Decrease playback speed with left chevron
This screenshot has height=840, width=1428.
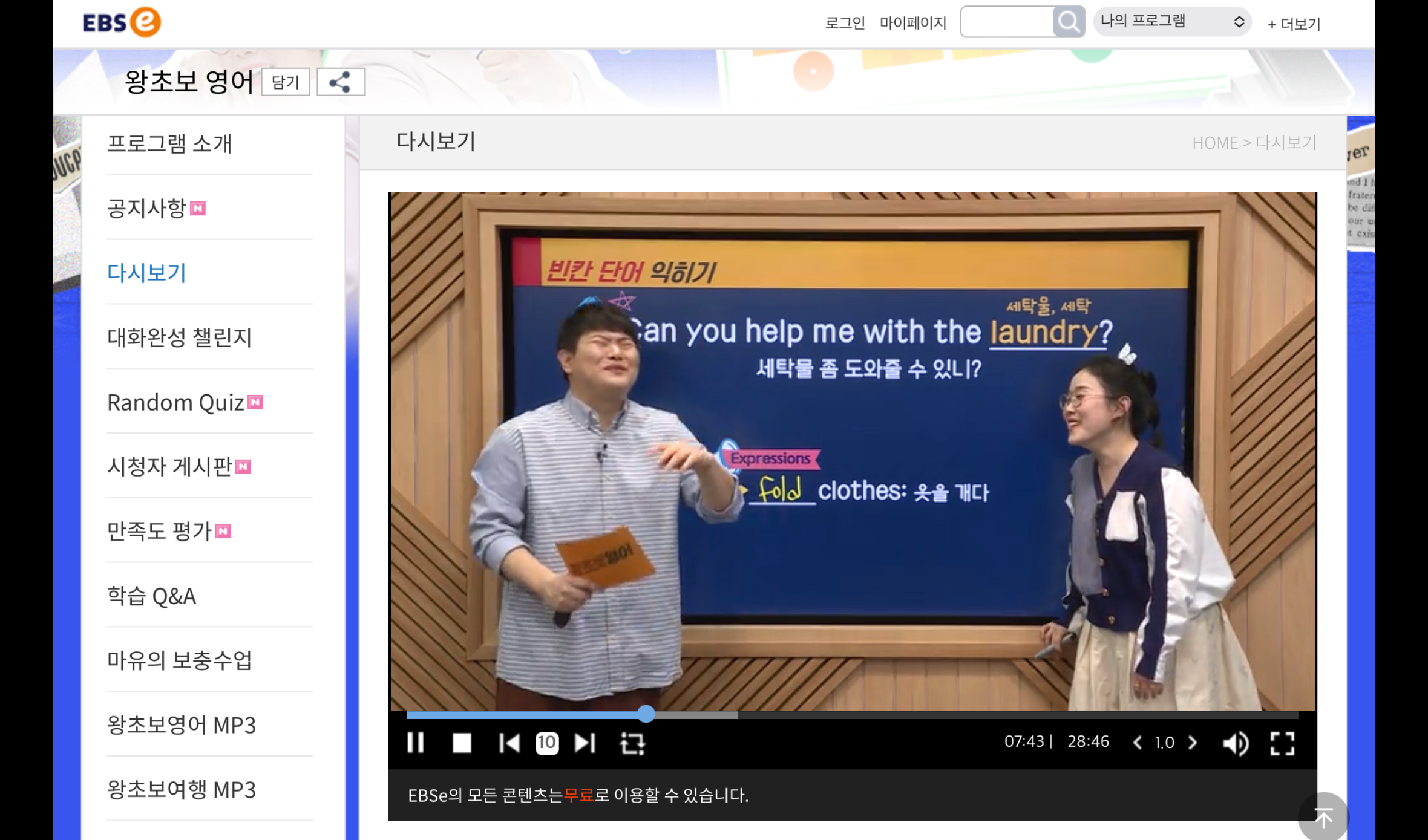(x=1138, y=742)
